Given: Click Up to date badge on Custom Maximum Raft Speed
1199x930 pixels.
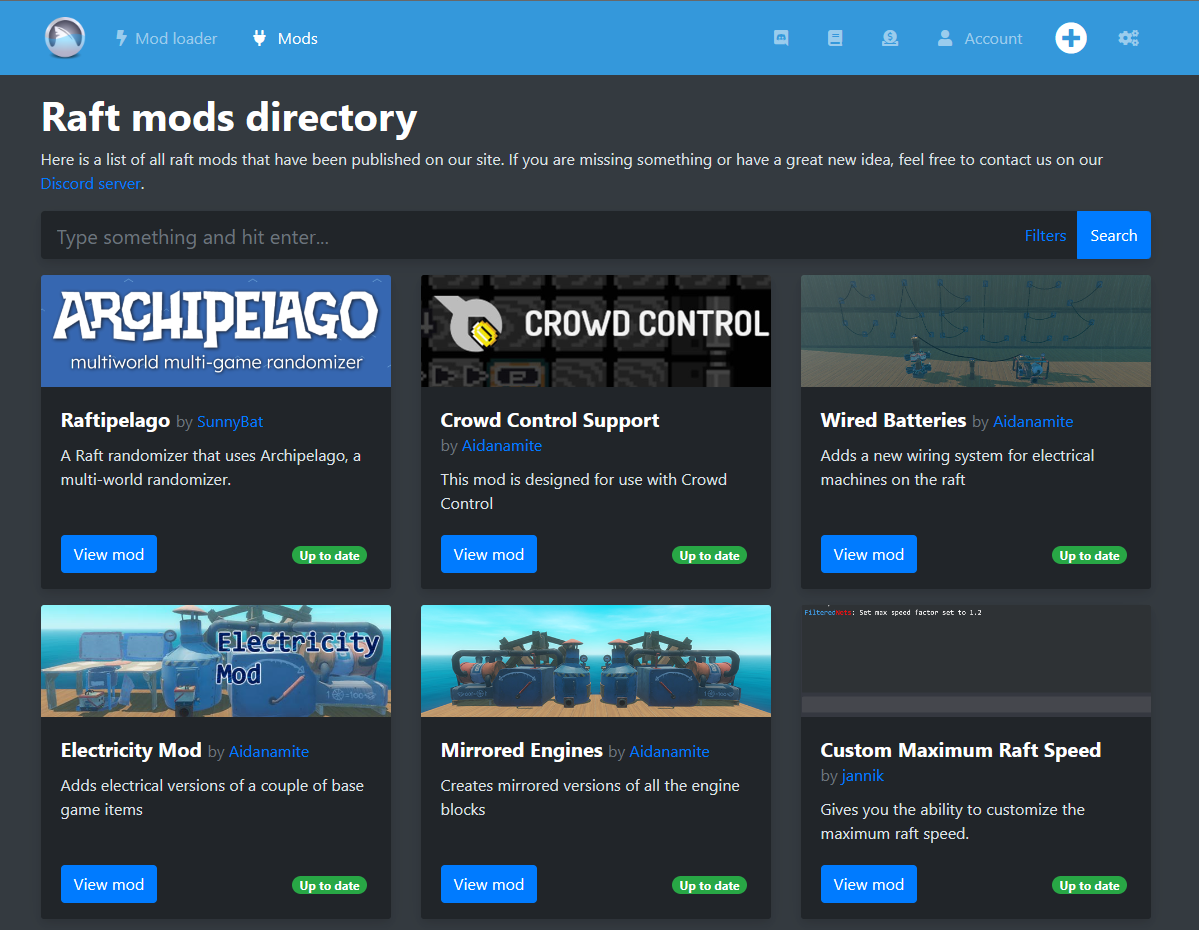Looking at the screenshot, I should (1090, 886).
